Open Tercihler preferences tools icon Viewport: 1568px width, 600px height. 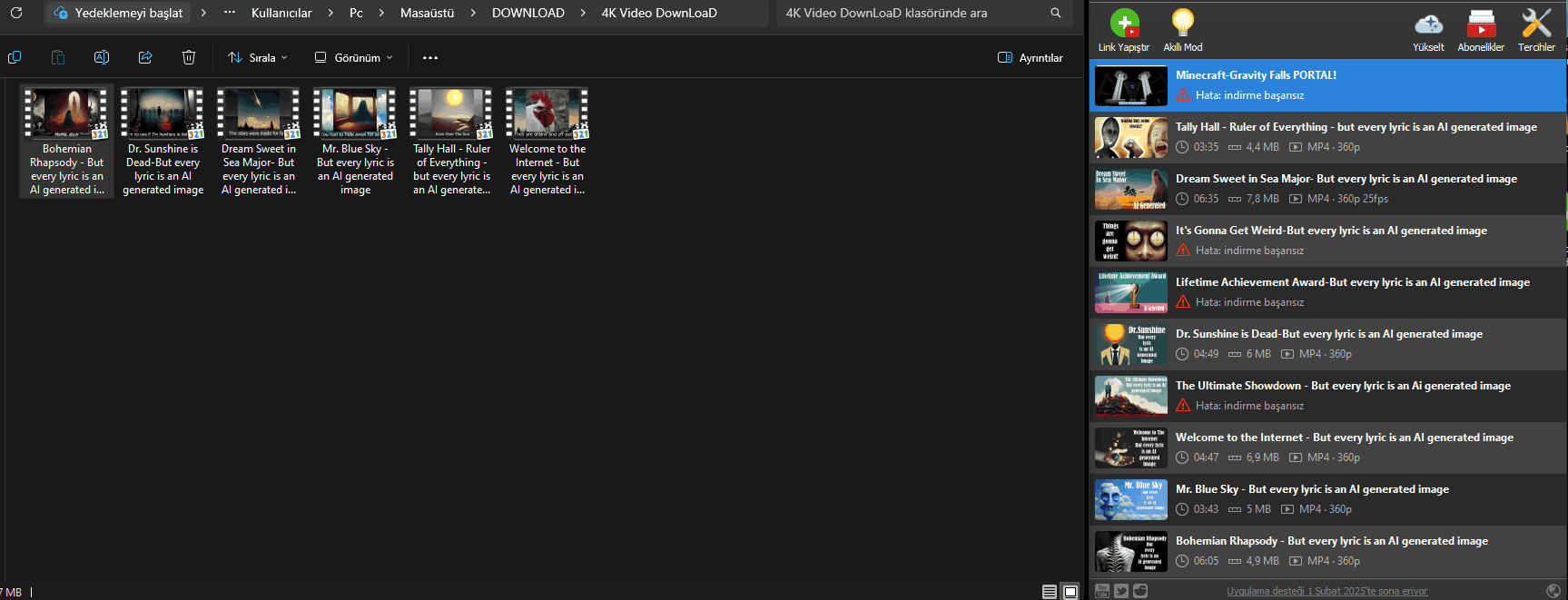pos(1536,30)
